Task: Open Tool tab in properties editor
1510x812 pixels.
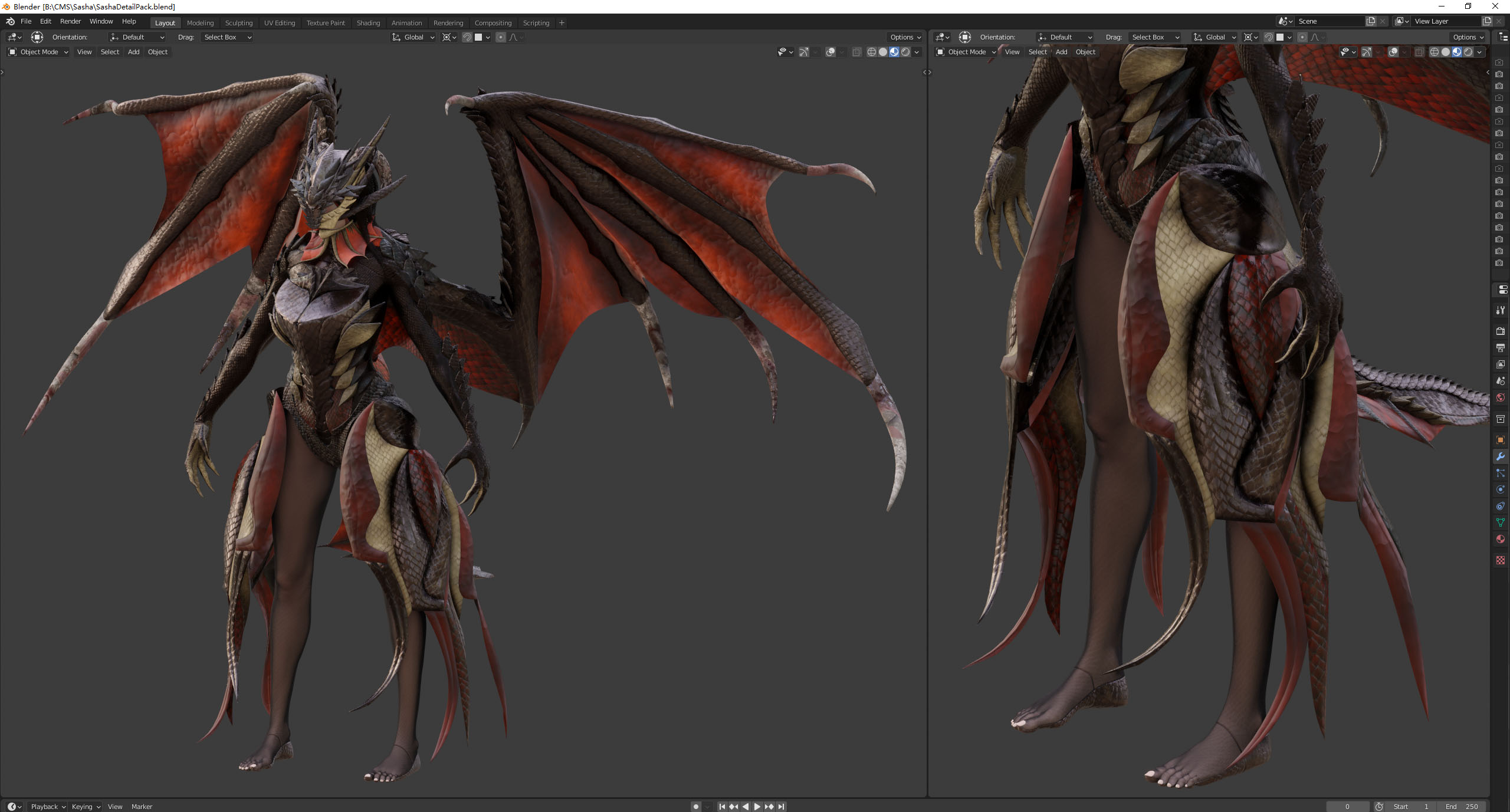Action: [x=1501, y=310]
